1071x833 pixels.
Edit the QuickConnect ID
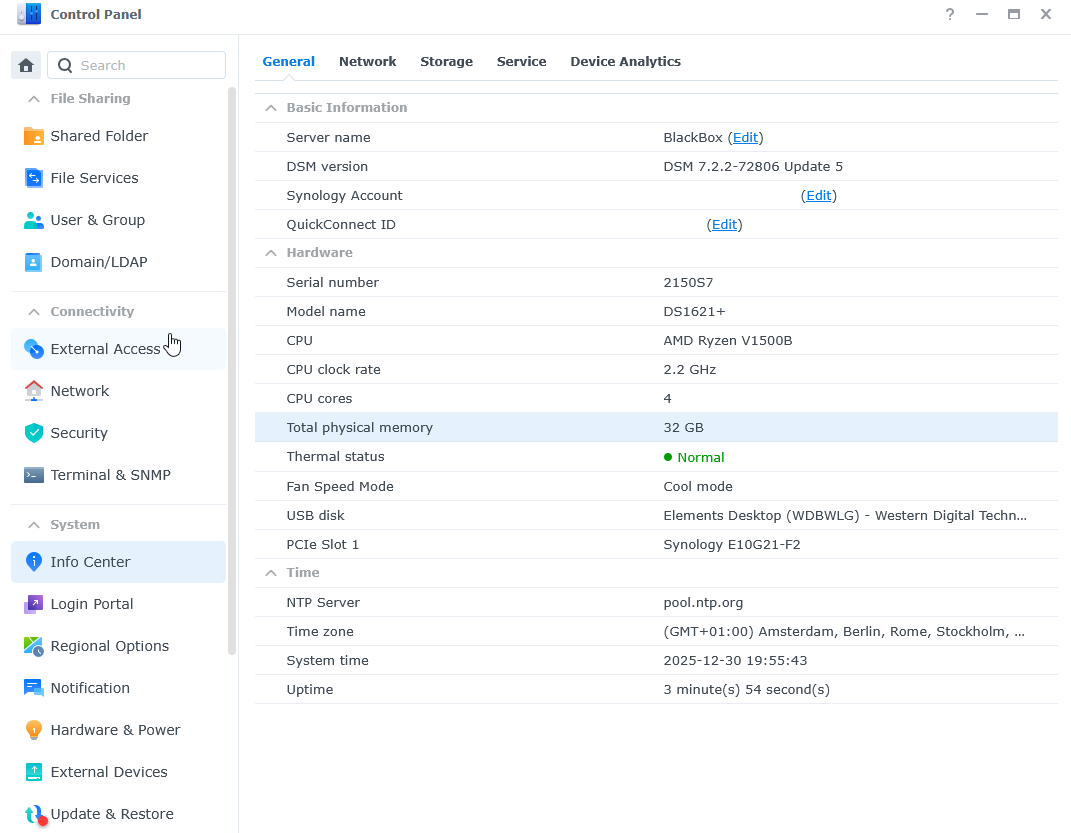(x=724, y=225)
